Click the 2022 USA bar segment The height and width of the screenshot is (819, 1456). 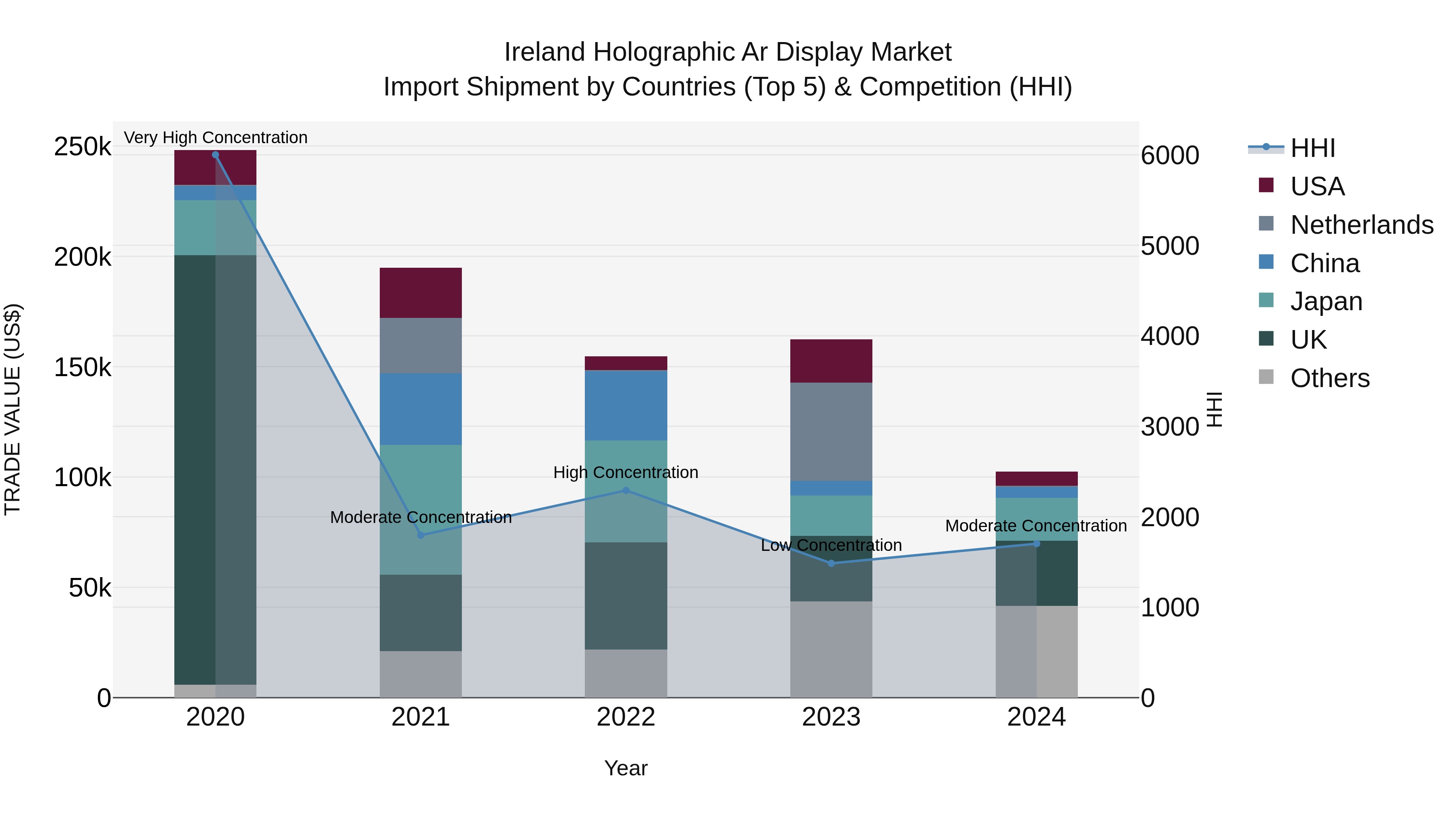pos(626,364)
